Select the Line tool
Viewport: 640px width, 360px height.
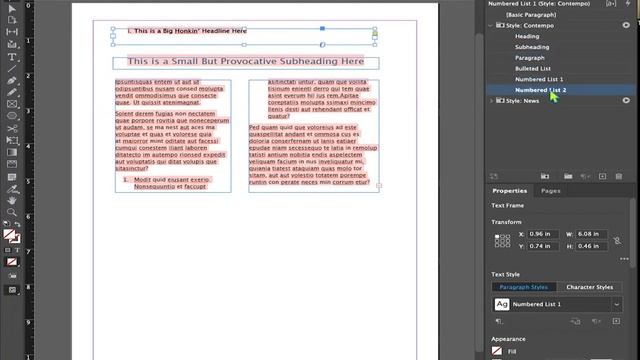(12, 69)
